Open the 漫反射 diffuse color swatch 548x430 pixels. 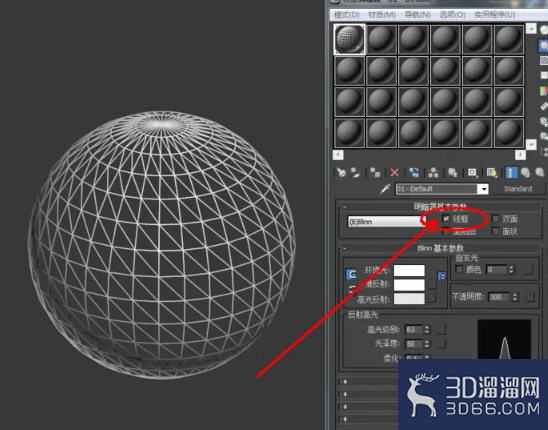(x=409, y=285)
